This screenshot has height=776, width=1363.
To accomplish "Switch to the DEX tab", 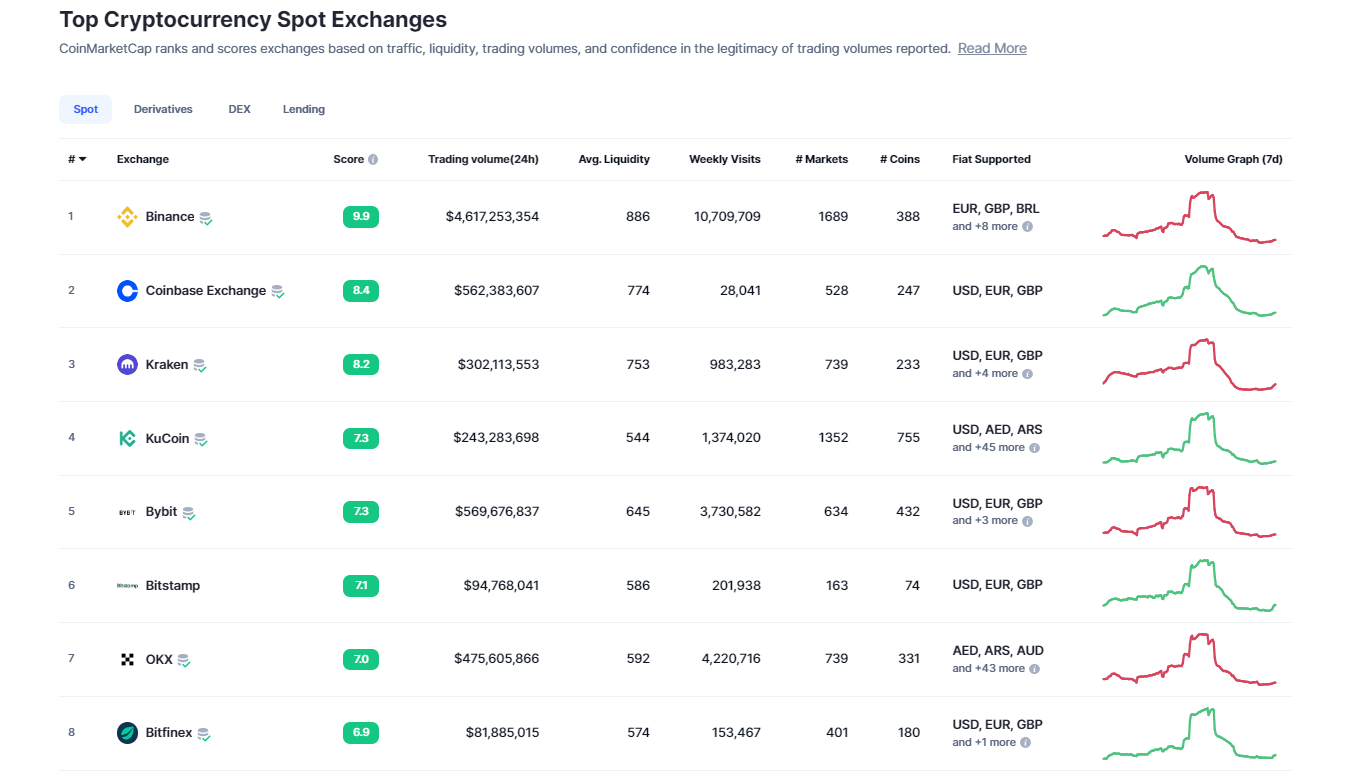I will click(x=240, y=109).
